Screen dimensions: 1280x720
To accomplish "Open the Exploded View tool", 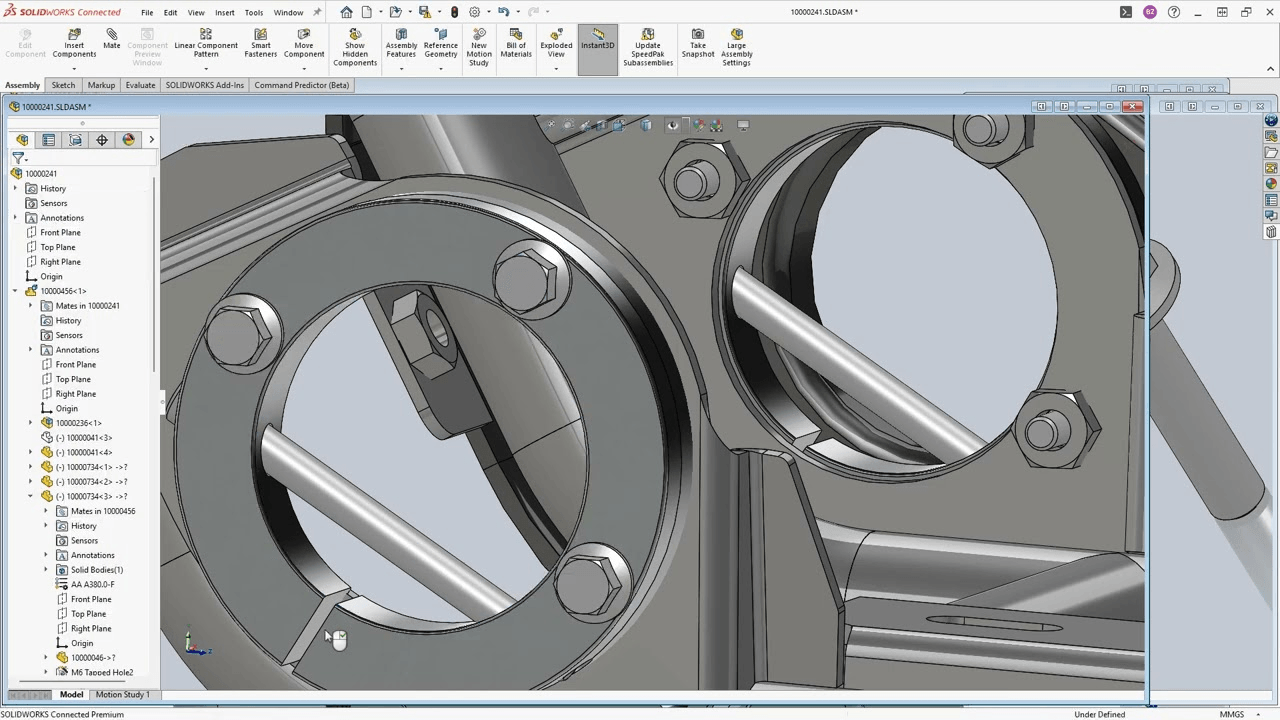I will pyautogui.click(x=555, y=45).
